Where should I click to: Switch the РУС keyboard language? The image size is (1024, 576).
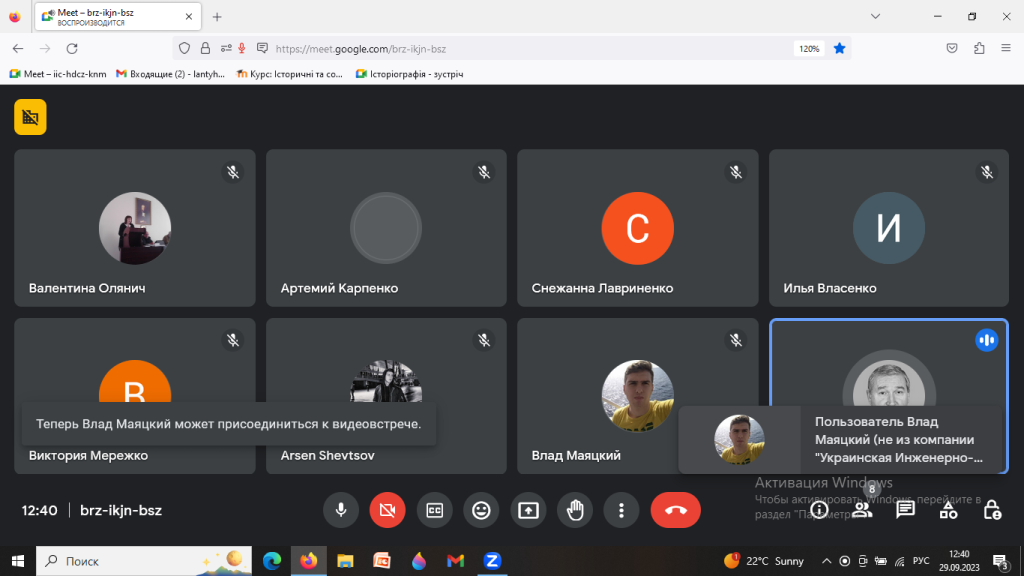coord(921,561)
